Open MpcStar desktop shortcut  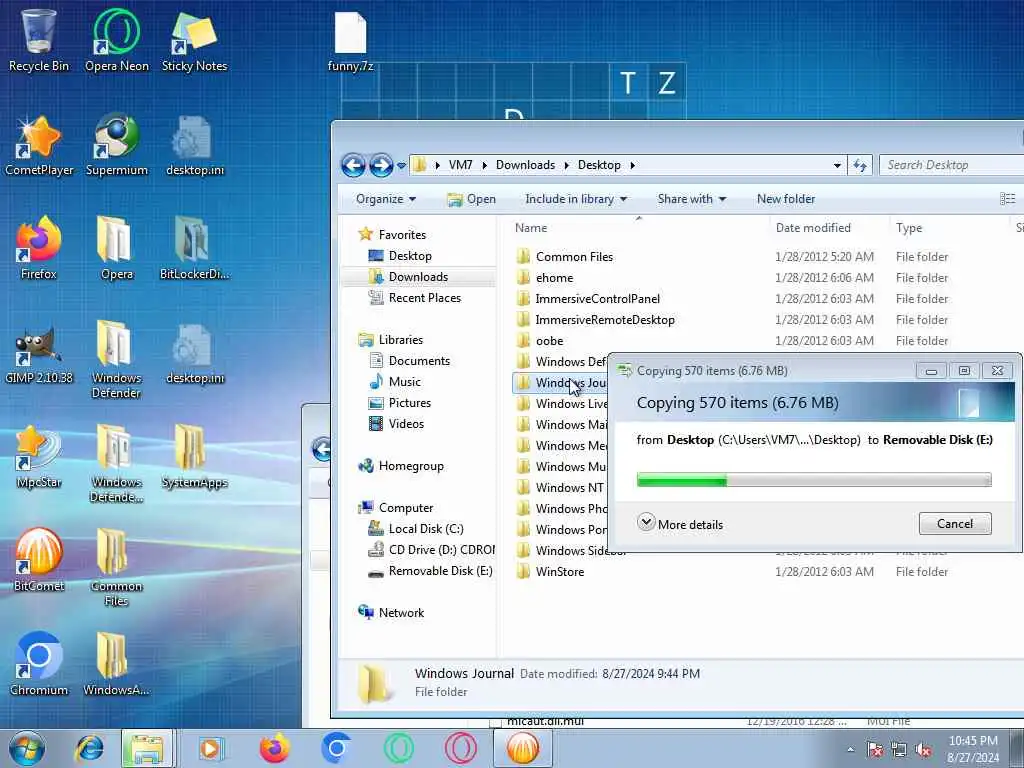[39, 457]
